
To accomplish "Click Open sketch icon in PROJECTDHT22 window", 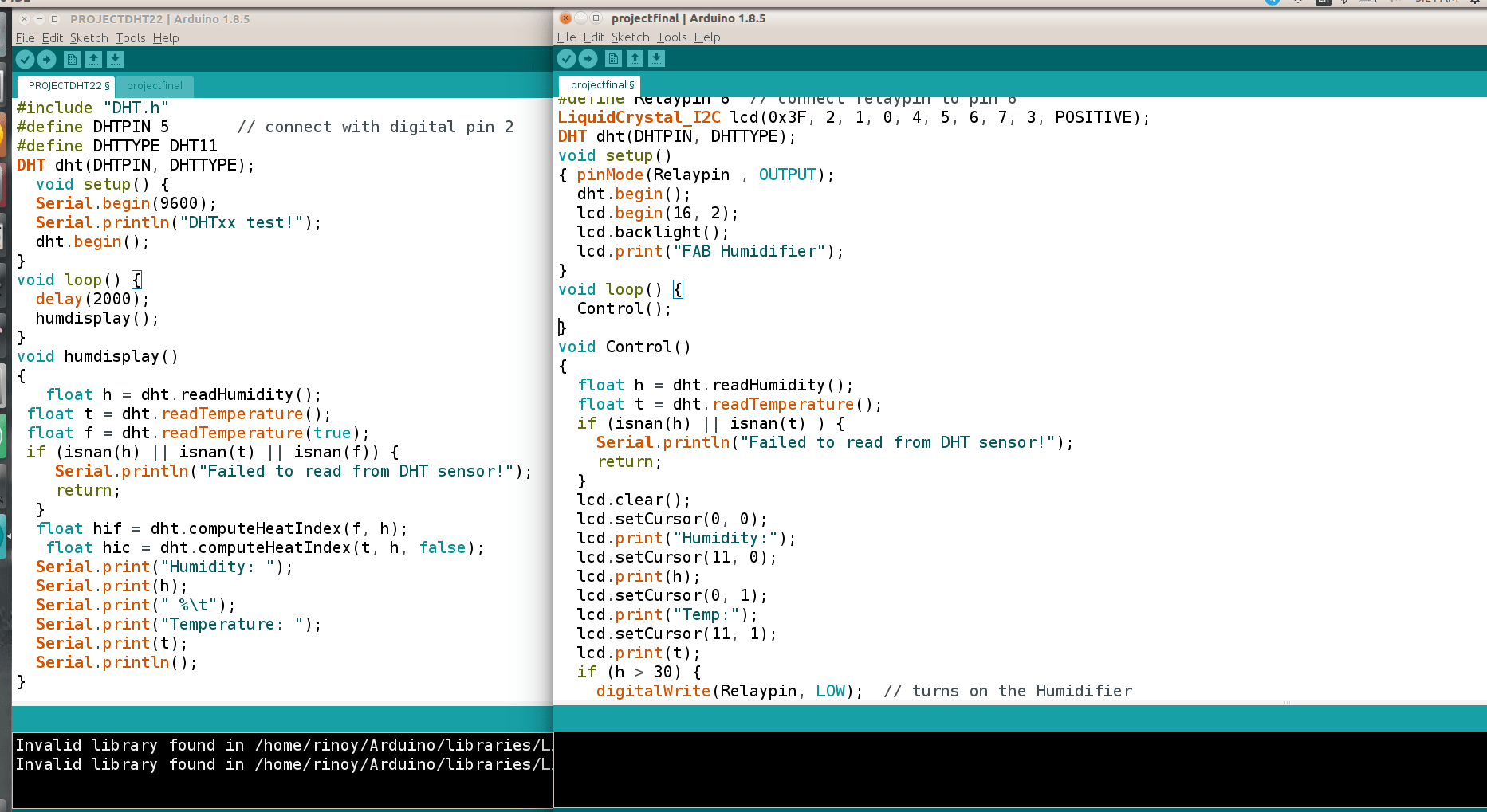I will pos(93,59).
